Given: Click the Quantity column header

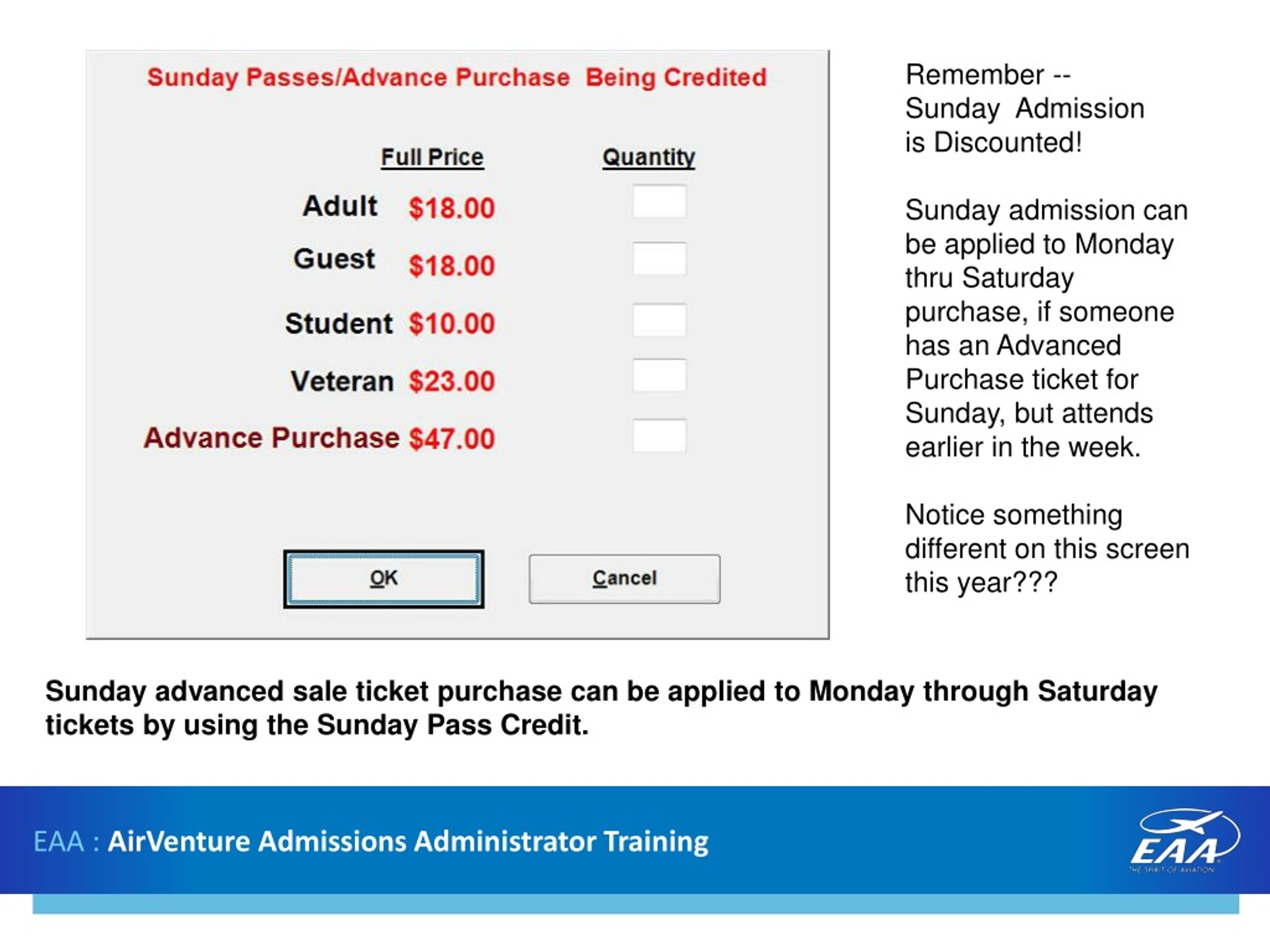Looking at the screenshot, I should point(648,158).
